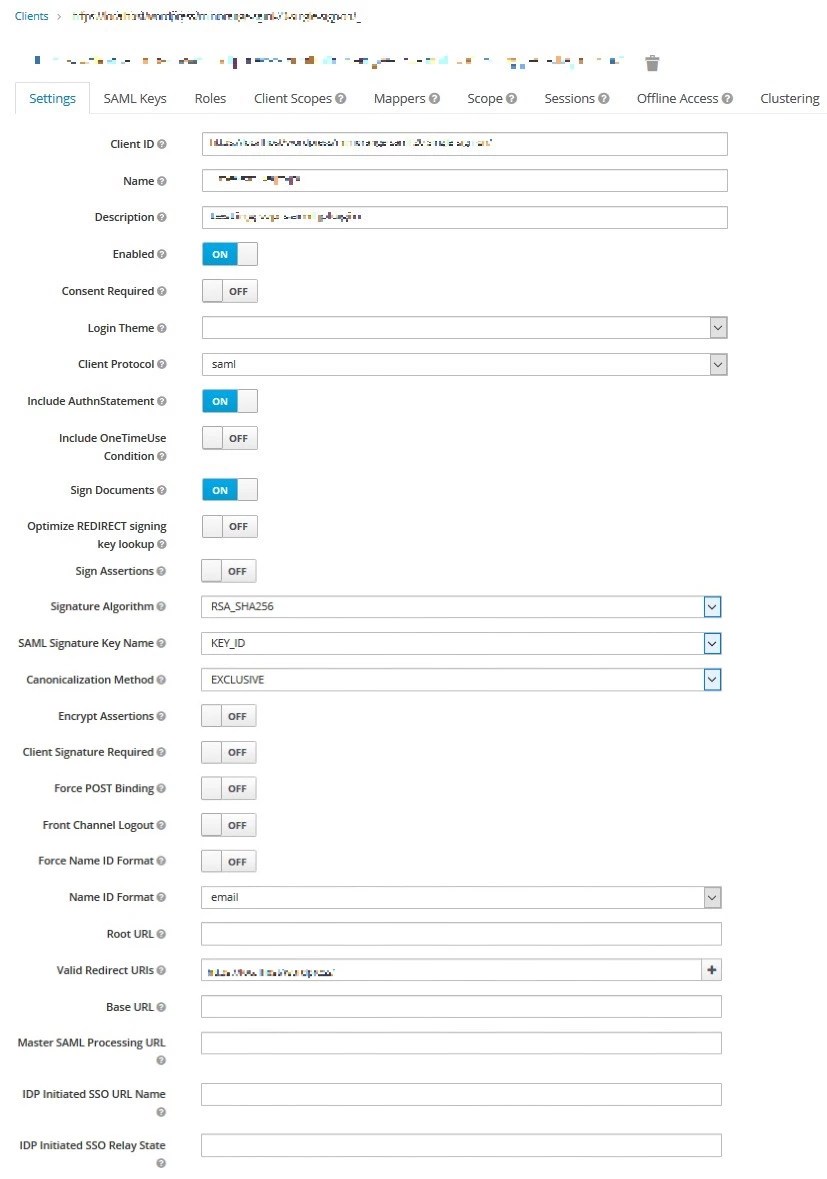
Task: Open the Client ID help tooltip
Action: tap(164, 143)
